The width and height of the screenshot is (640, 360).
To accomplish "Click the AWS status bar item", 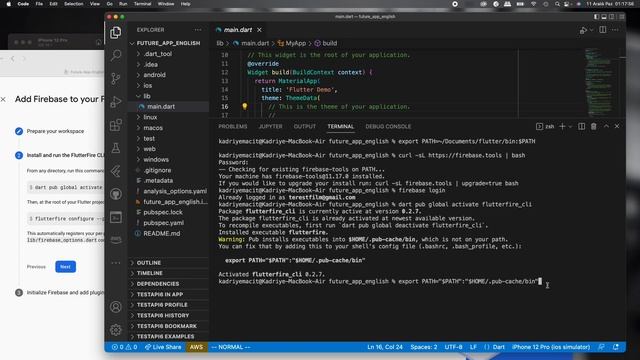I will pos(196,347).
